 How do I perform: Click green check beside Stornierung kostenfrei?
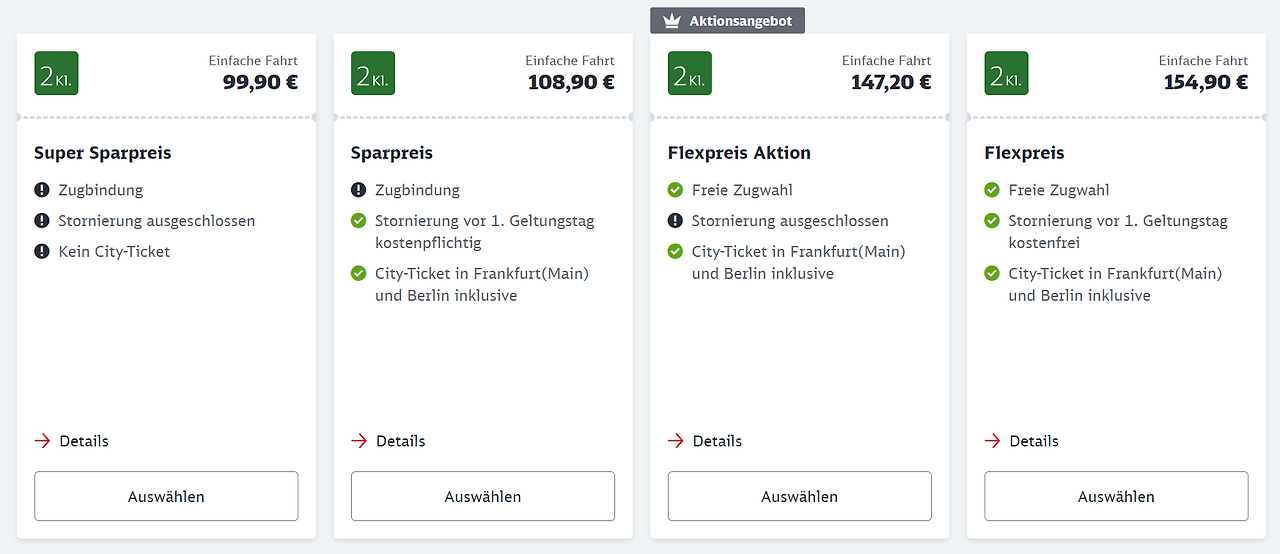pyautogui.click(x=992, y=221)
